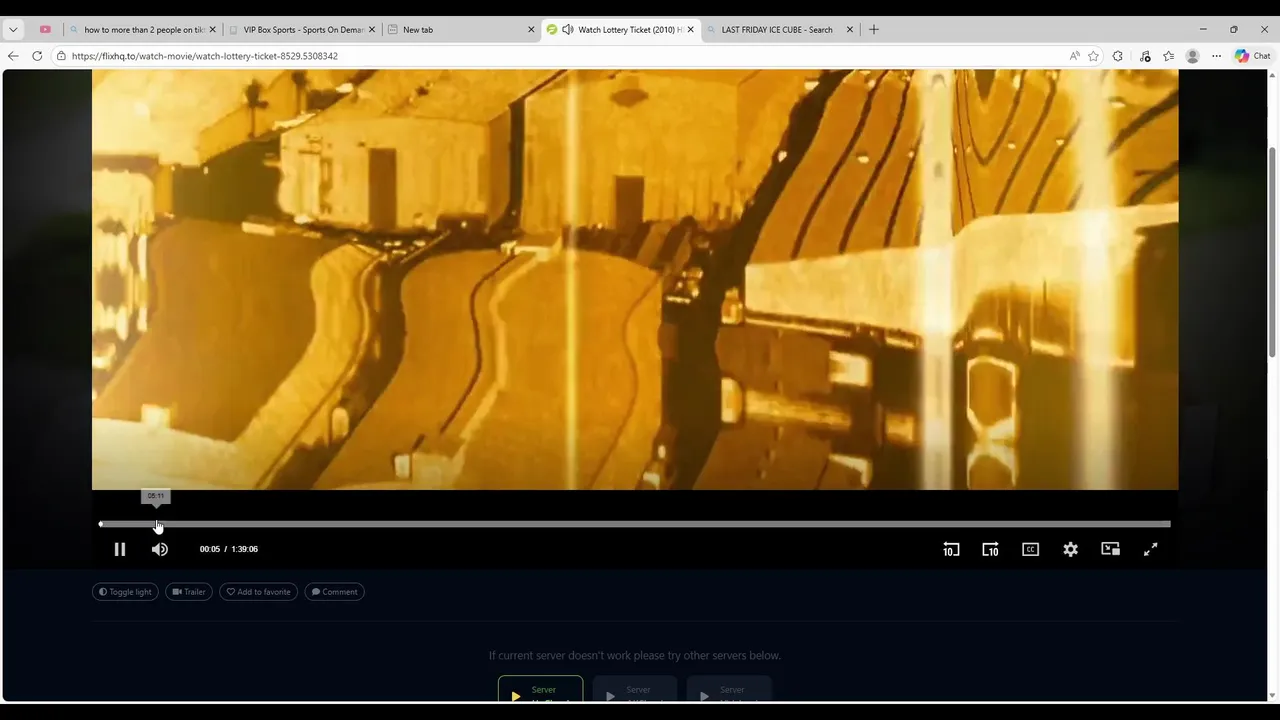Click the scrollbar down arrow
1280x720 pixels.
pyautogui.click(x=1272, y=695)
